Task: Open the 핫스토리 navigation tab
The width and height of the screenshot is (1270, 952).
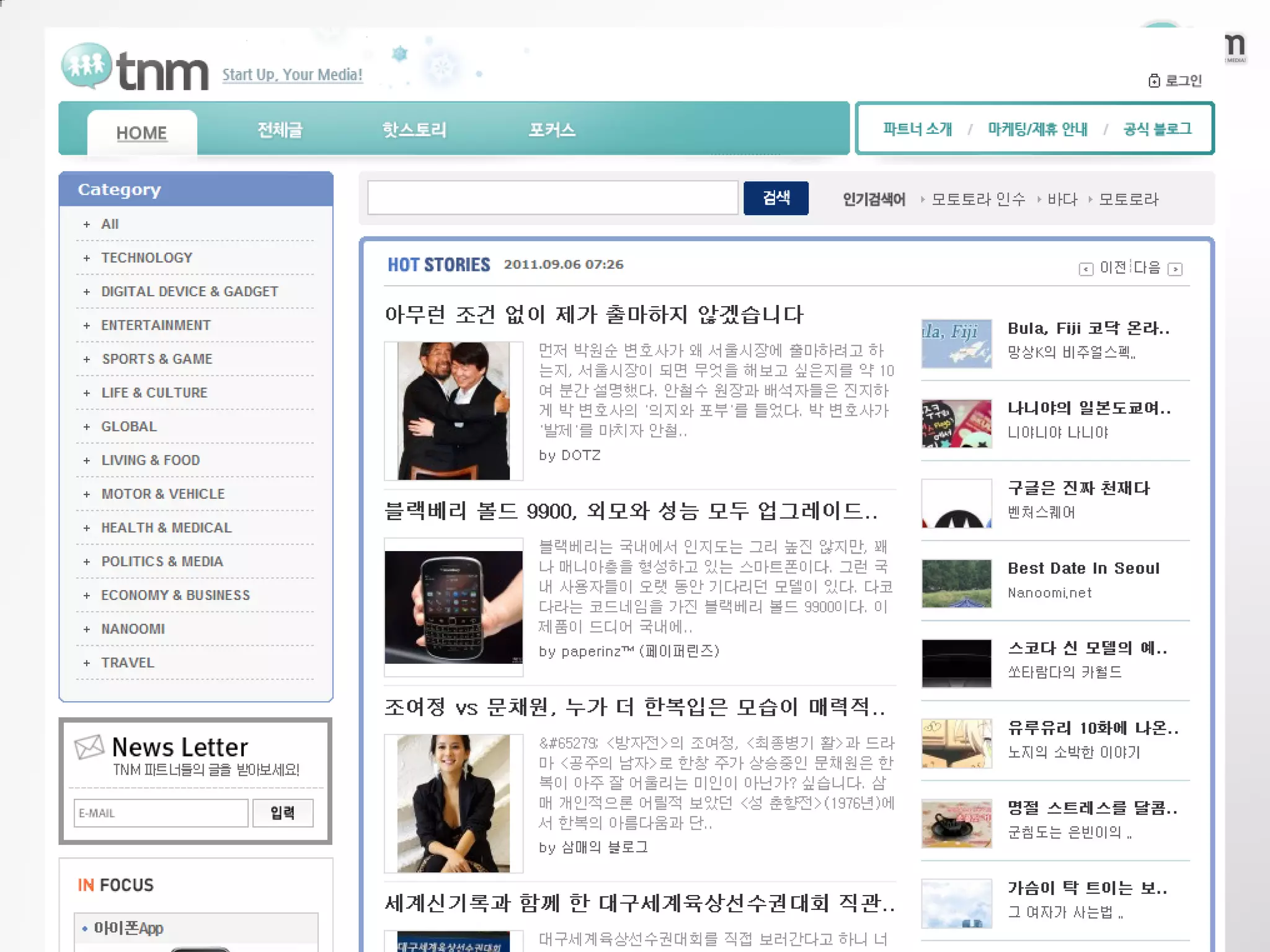Action: [414, 130]
